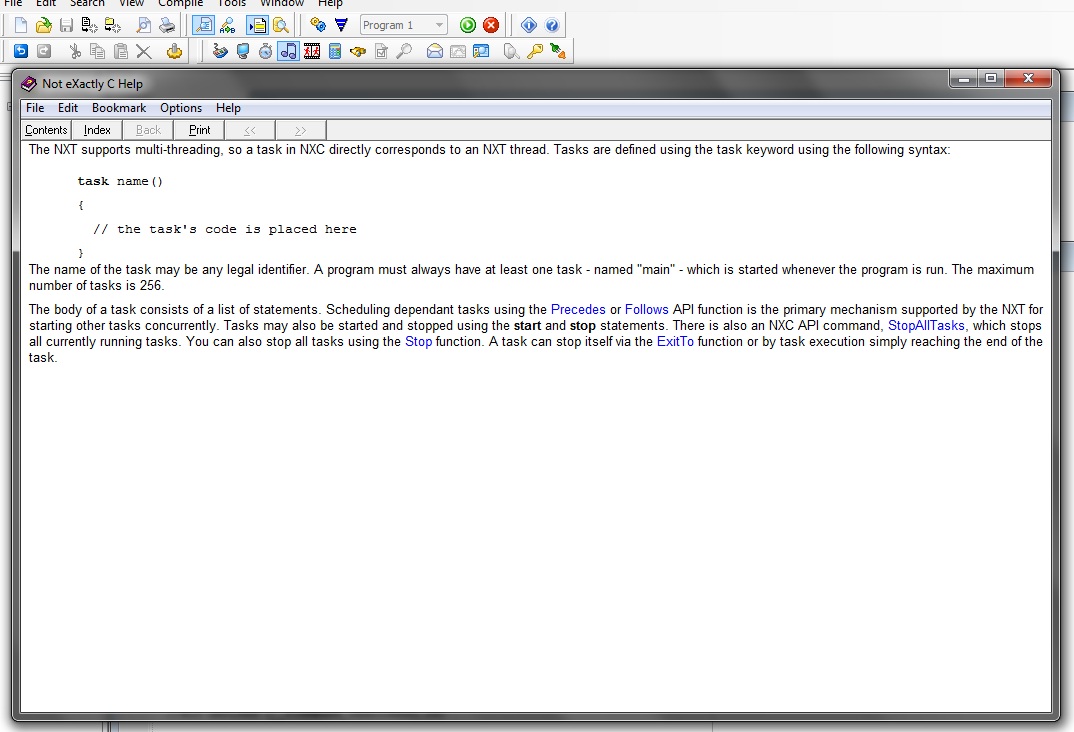Open the Compile menu in the main menu bar
This screenshot has width=1074, height=732.
[x=180, y=4]
